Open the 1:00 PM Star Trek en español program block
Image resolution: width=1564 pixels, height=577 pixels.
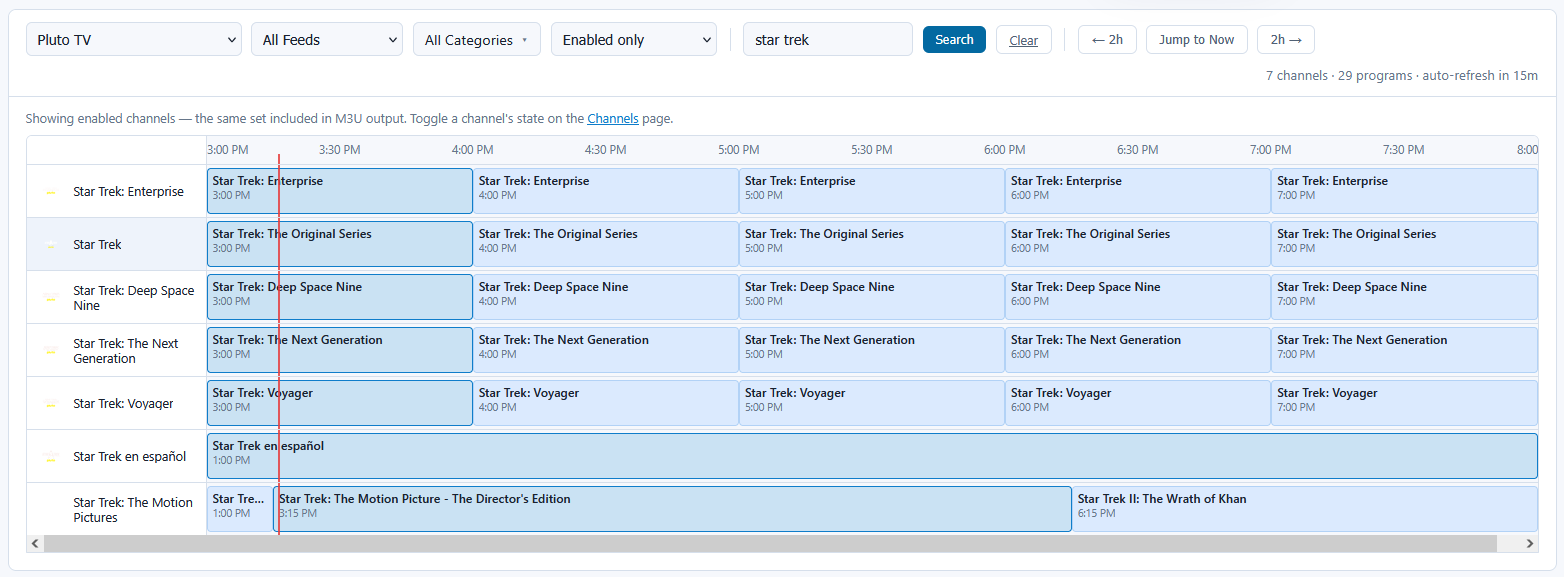(x=872, y=456)
